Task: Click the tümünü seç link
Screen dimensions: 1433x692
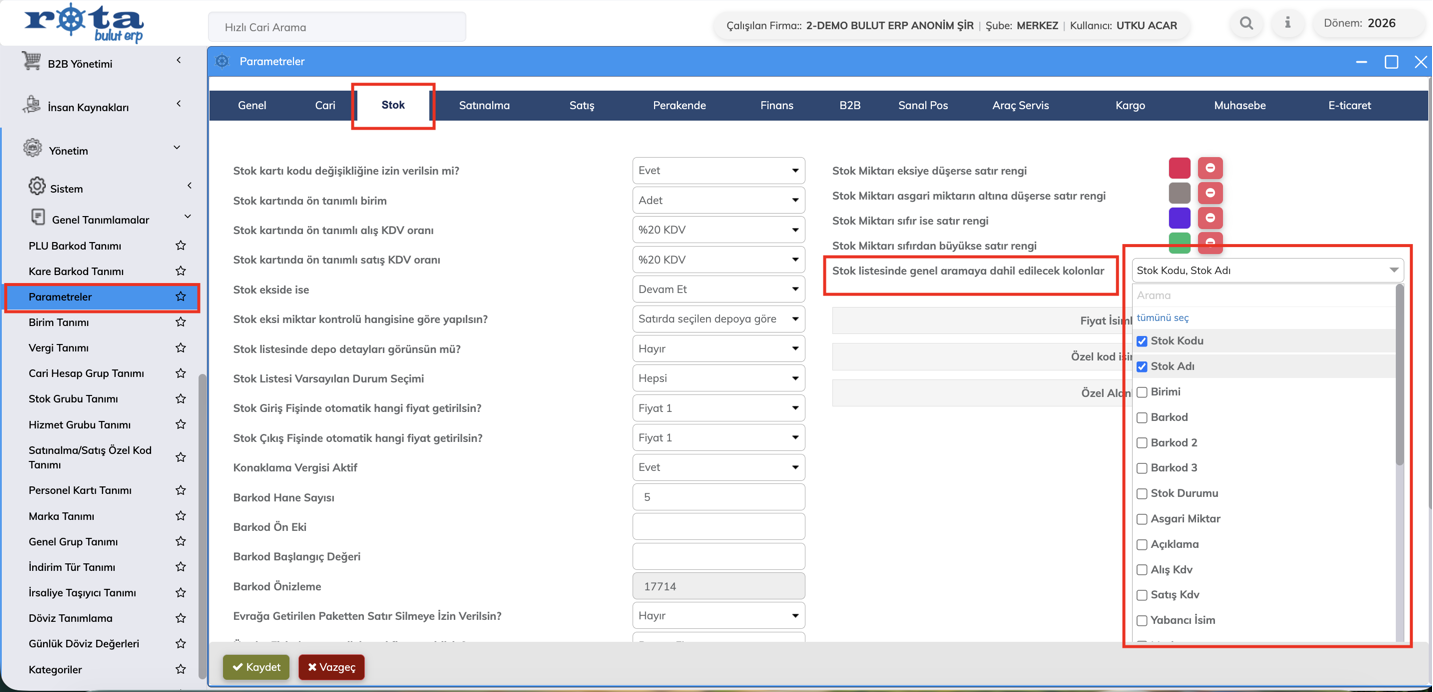Action: coord(1163,318)
